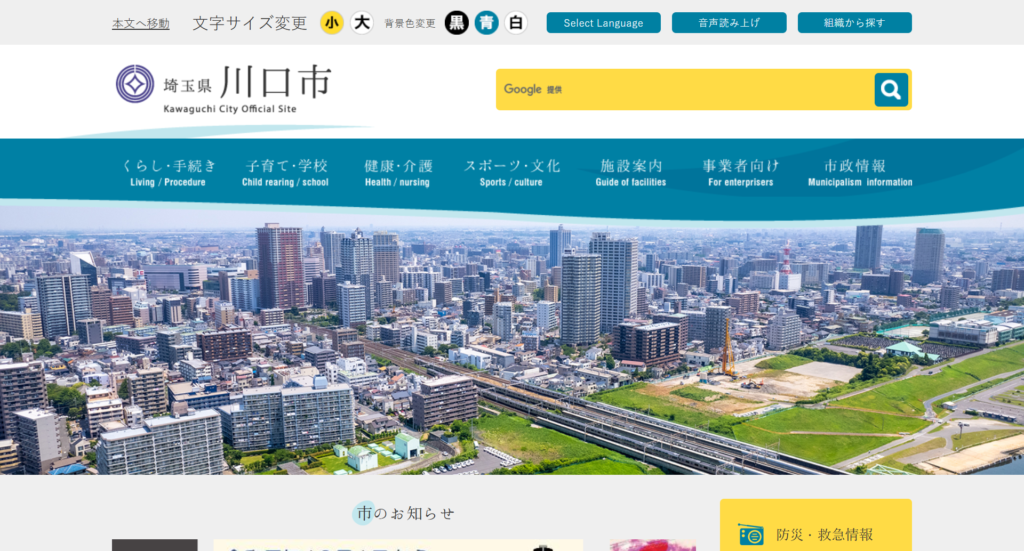Screen dimensions: 1024x551
Task: Follow the 本文へ移動 skip link
Action: tap(141, 23)
